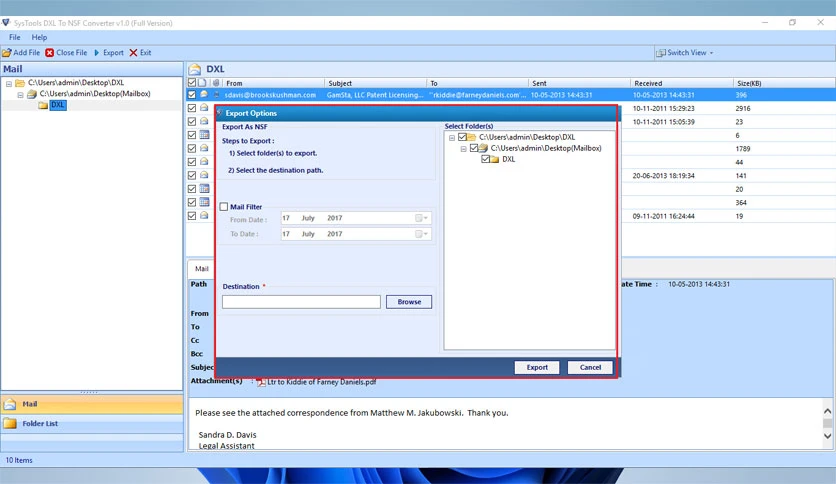Click the attachment column header icon
The height and width of the screenshot is (484, 836).
[x=216, y=83]
